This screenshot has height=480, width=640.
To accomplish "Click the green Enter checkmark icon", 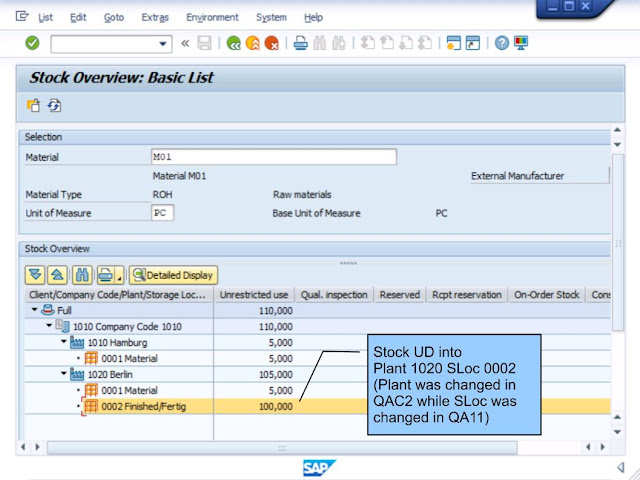I will pyautogui.click(x=32, y=43).
